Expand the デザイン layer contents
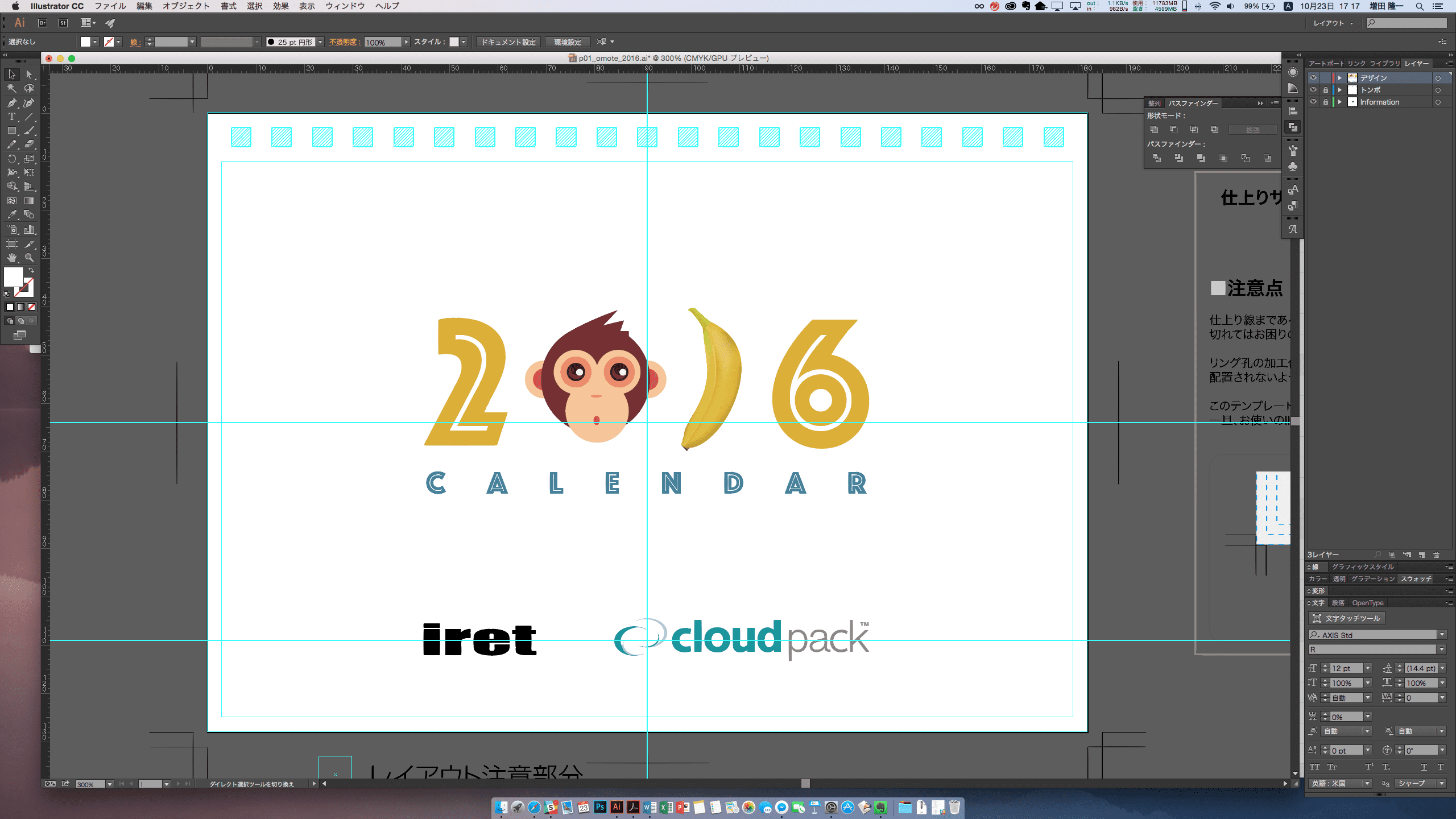 1339,78
